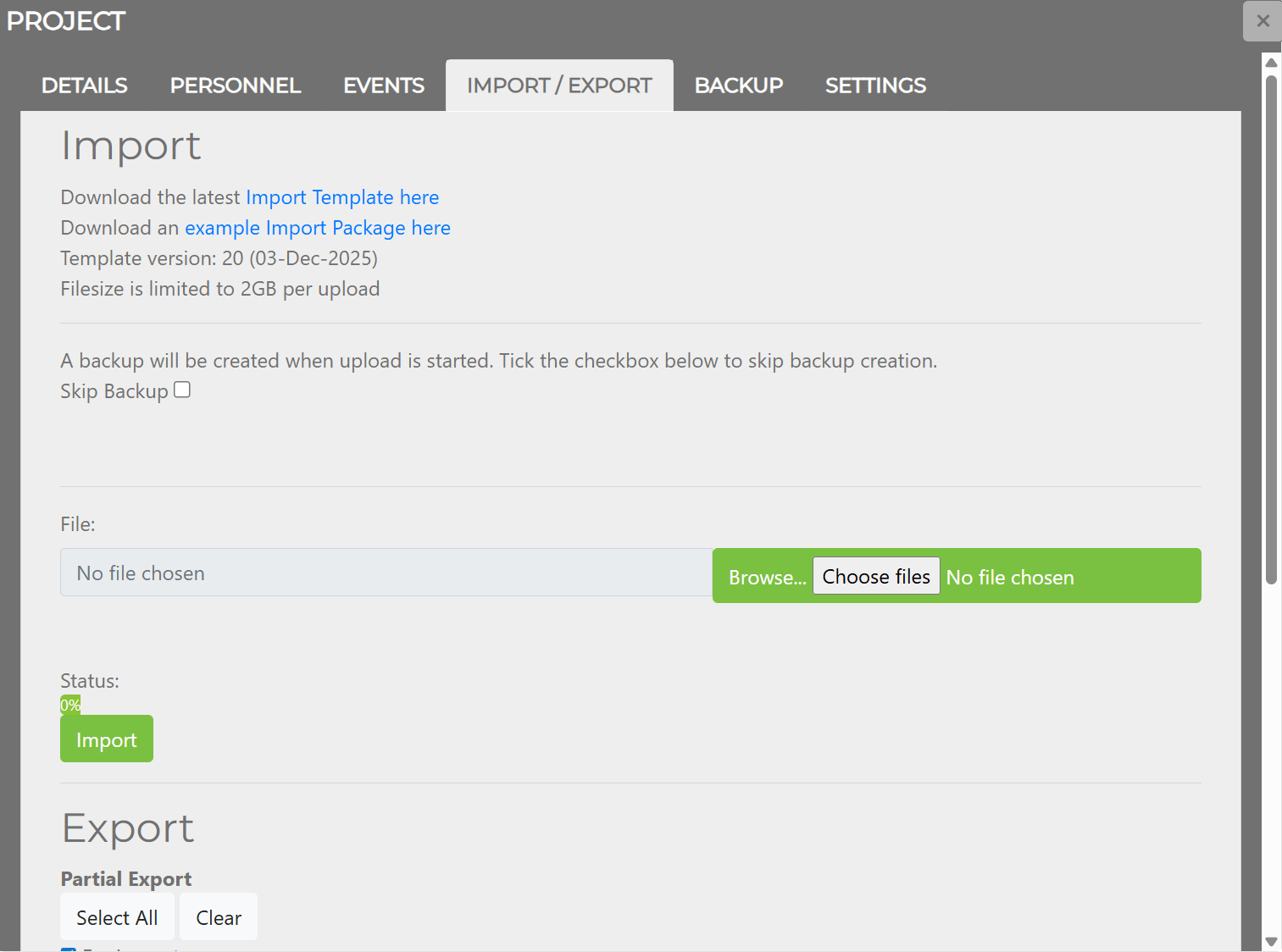
Task: Click the Filesize is limited to 2GB text
Action: (x=220, y=289)
